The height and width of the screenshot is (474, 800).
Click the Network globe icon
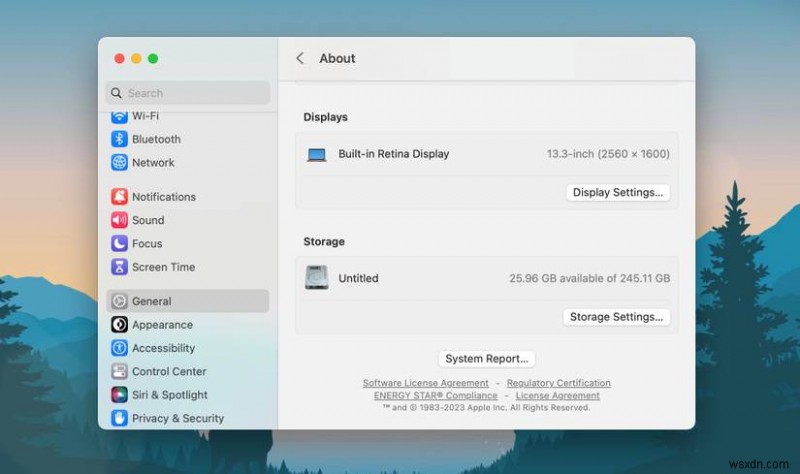[x=119, y=162]
